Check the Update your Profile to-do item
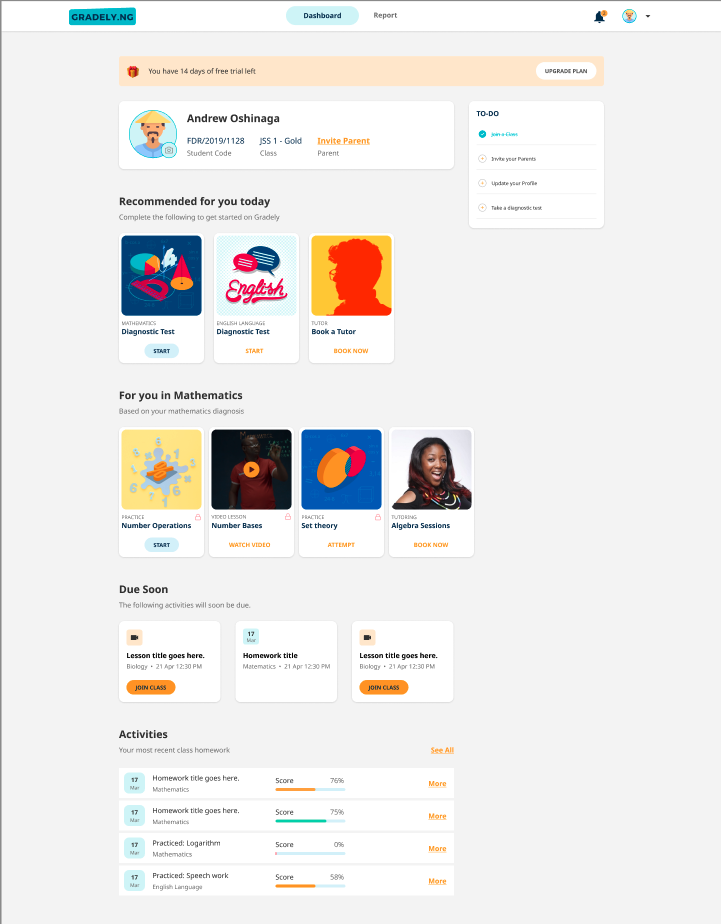This screenshot has width=721, height=924. (x=482, y=183)
